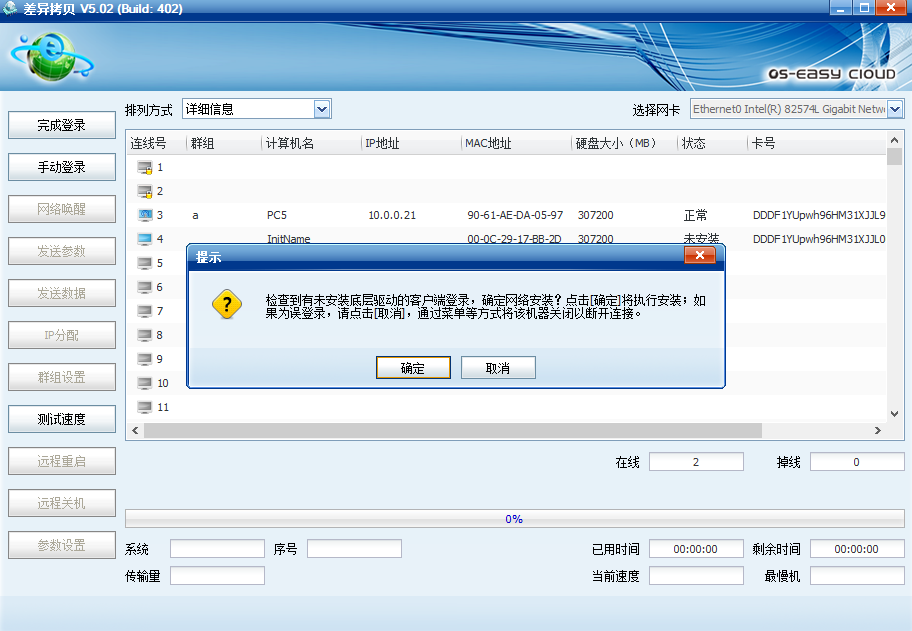Click the horizontal scrollbar under the client list
912x631 pixels.
(x=450, y=430)
